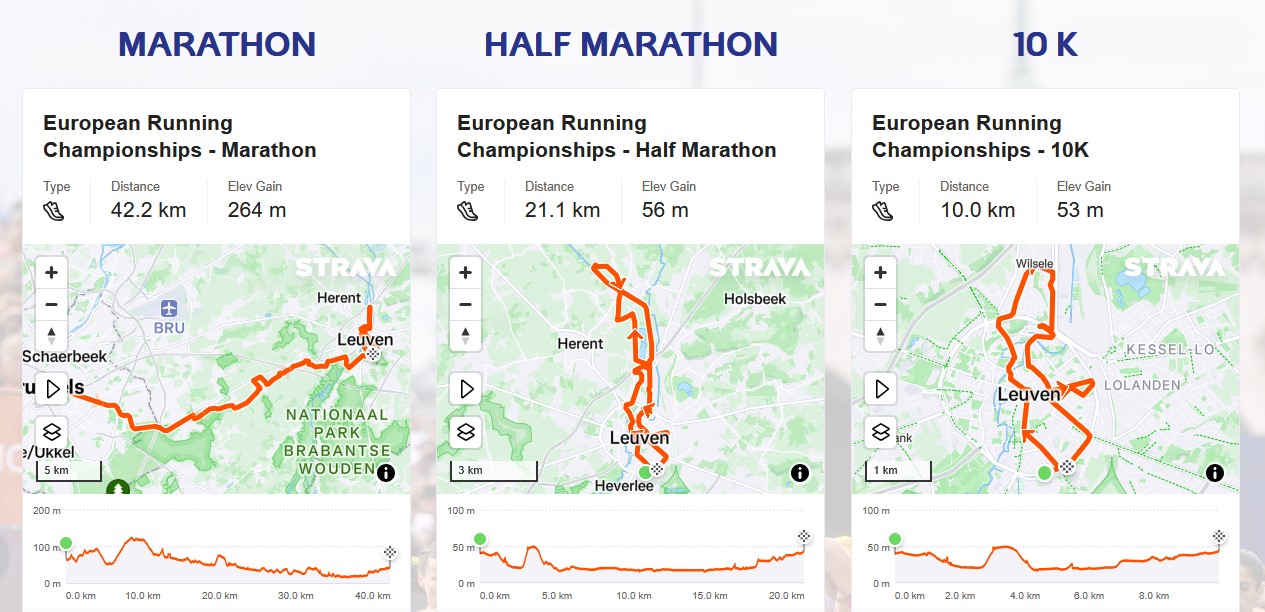Click the Strava logo on Marathon map
The width and height of the screenshot is (1265, 612).
(345, 267)
